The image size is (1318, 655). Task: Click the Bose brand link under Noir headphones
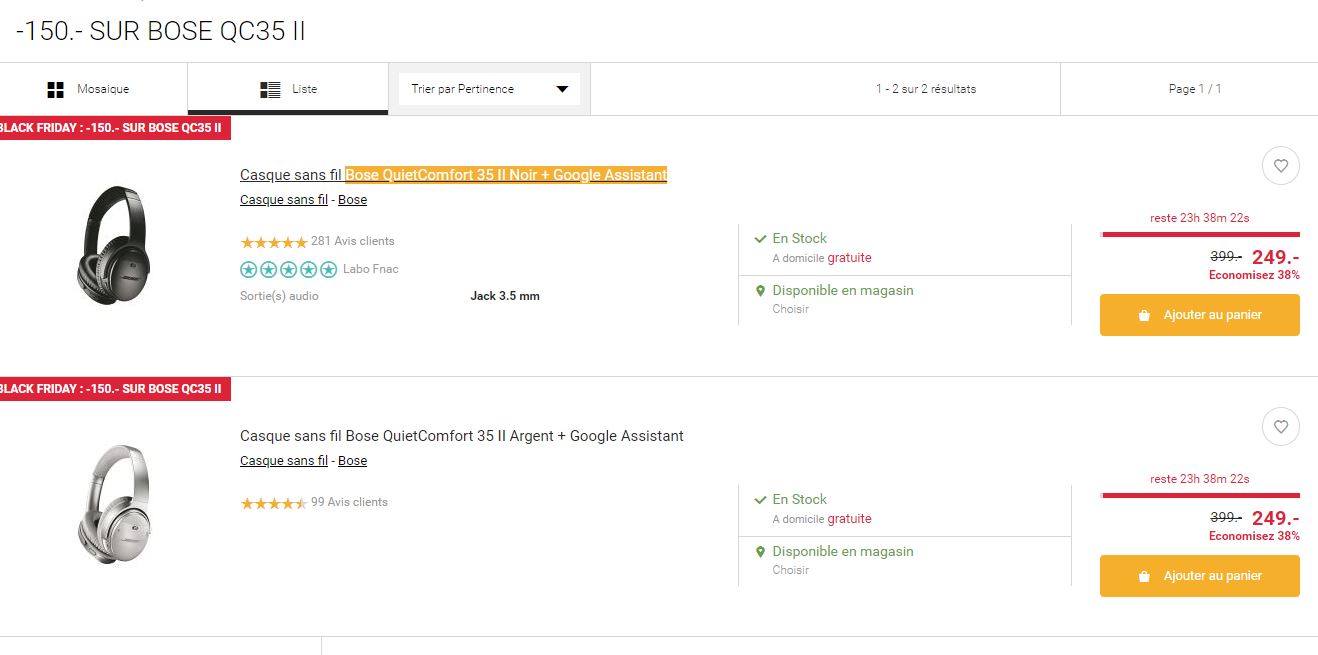coord(352,200)
